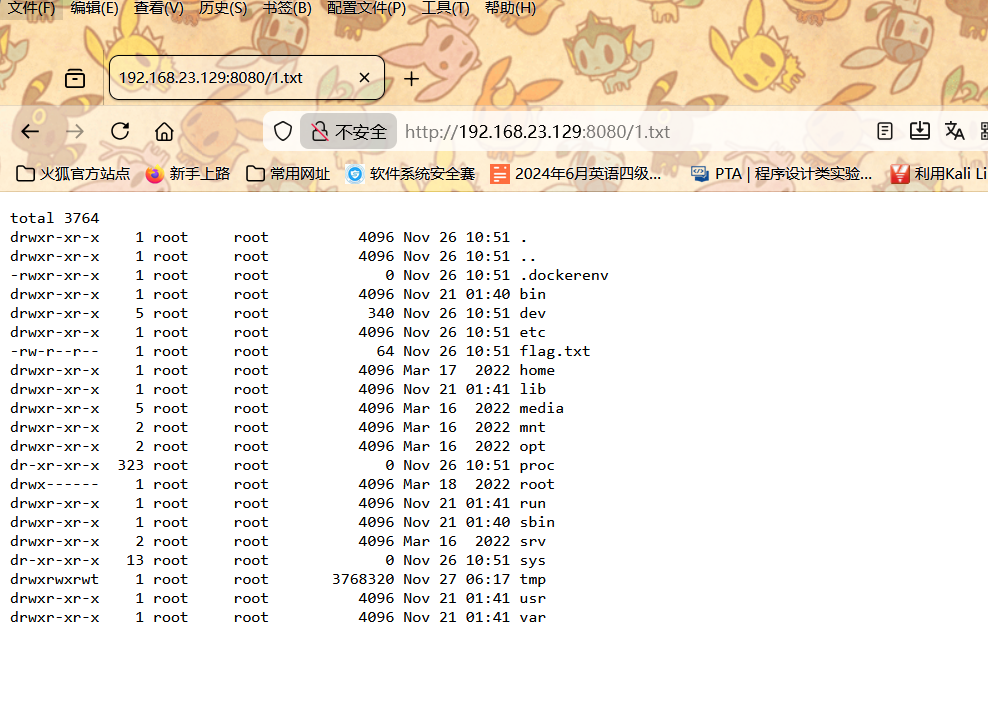This screenshot has height=721, width=988.
Task: Open the 书签(B) menu
Action: click(x=287, y=9)
